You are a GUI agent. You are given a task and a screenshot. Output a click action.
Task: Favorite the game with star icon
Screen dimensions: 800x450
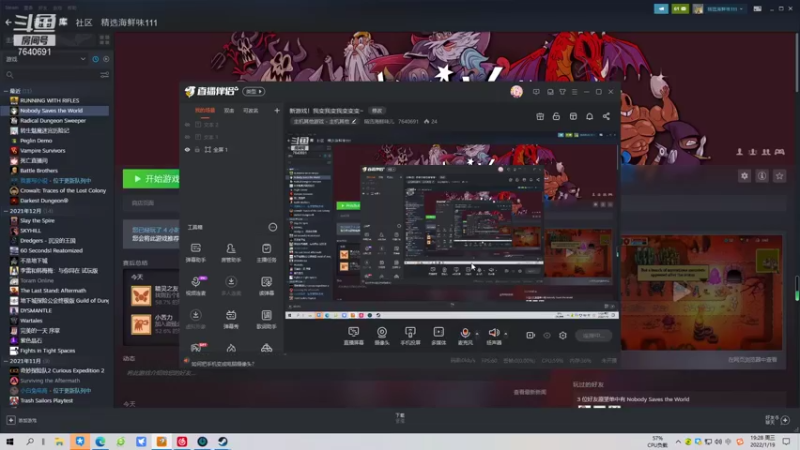click(x=779, y=176)
